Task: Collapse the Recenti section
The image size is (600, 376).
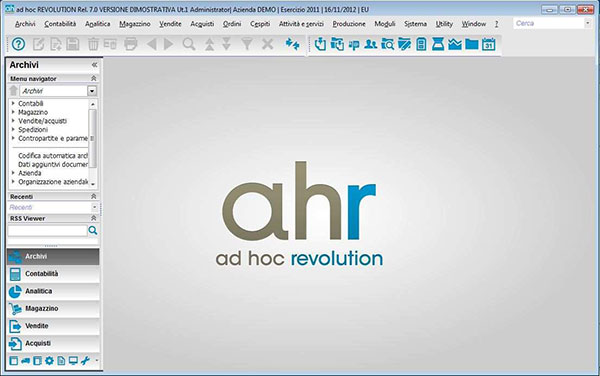Action: tap(93, 196)
